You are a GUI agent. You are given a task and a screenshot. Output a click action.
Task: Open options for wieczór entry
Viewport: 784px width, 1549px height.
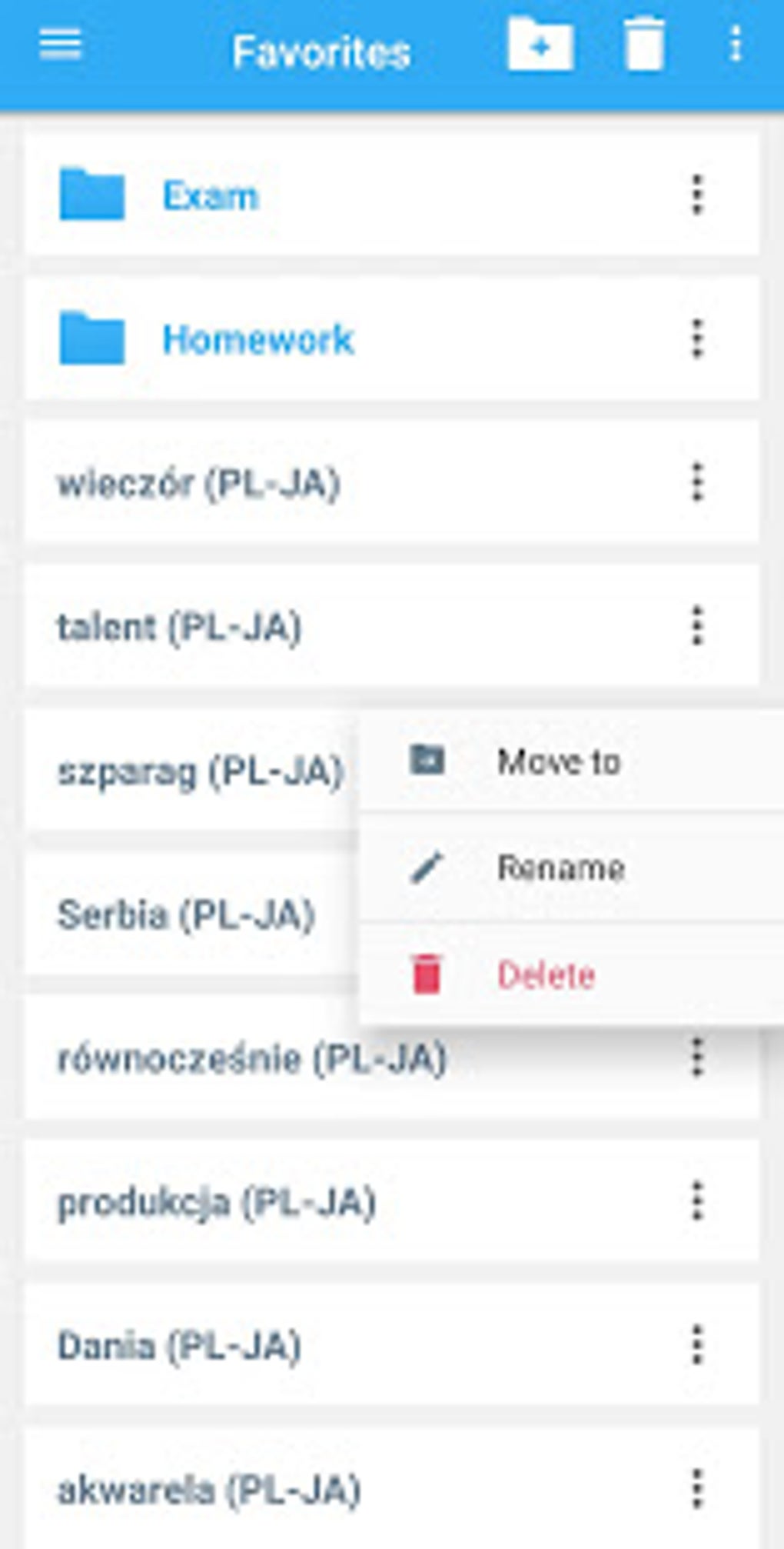click(x=697, y=482)
